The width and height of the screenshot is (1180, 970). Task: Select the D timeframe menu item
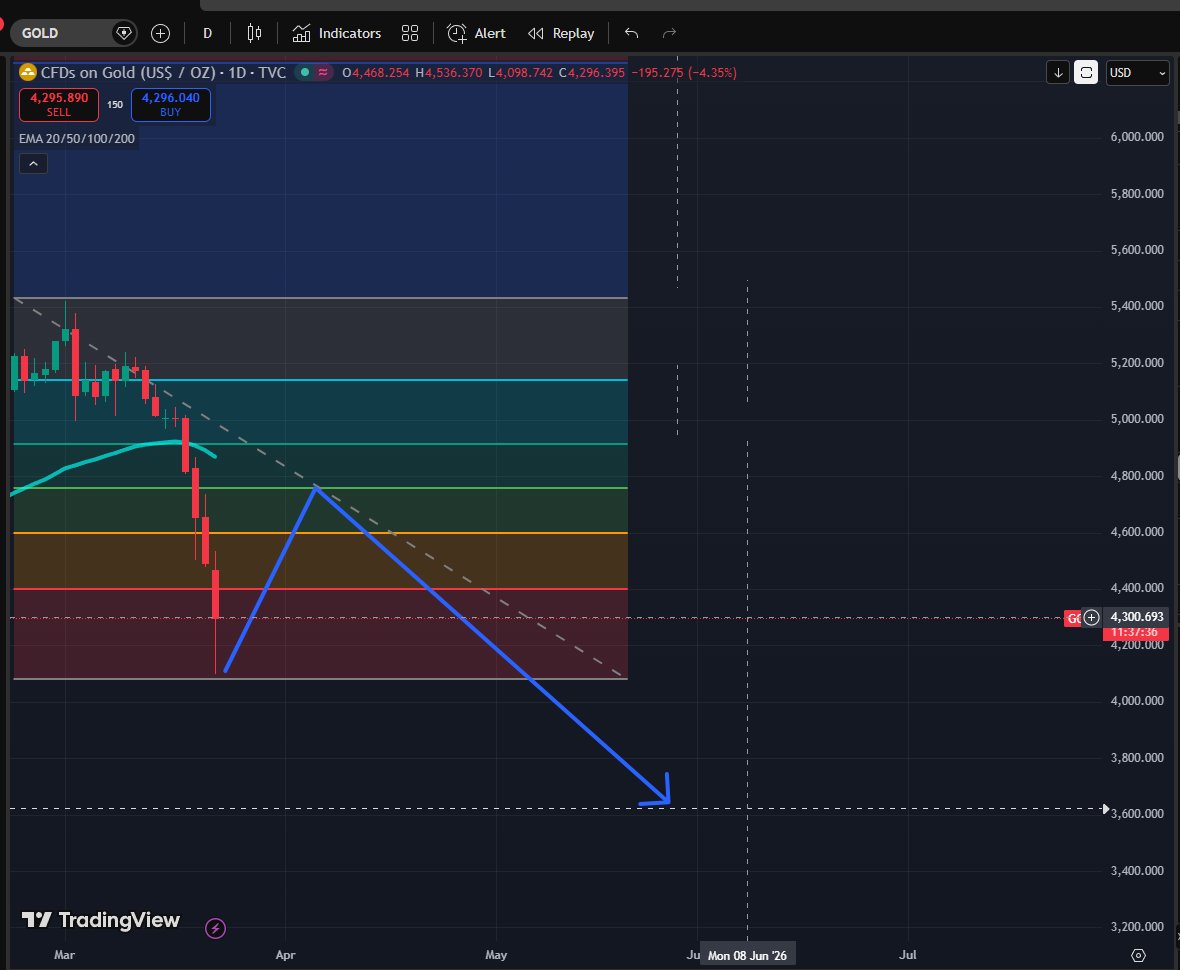click(207, 33)
